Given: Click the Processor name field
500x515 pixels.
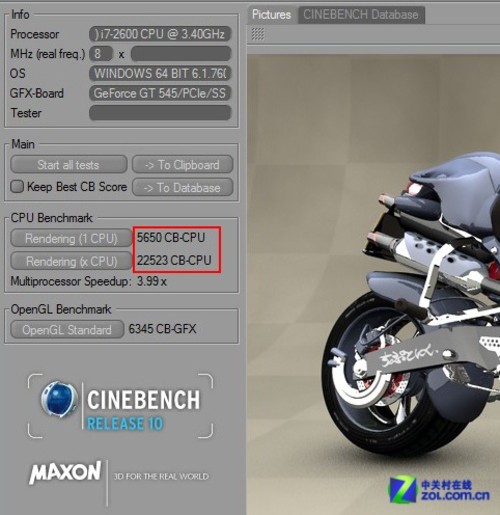Looking at the screenshot, I should [x=160, y=34].
